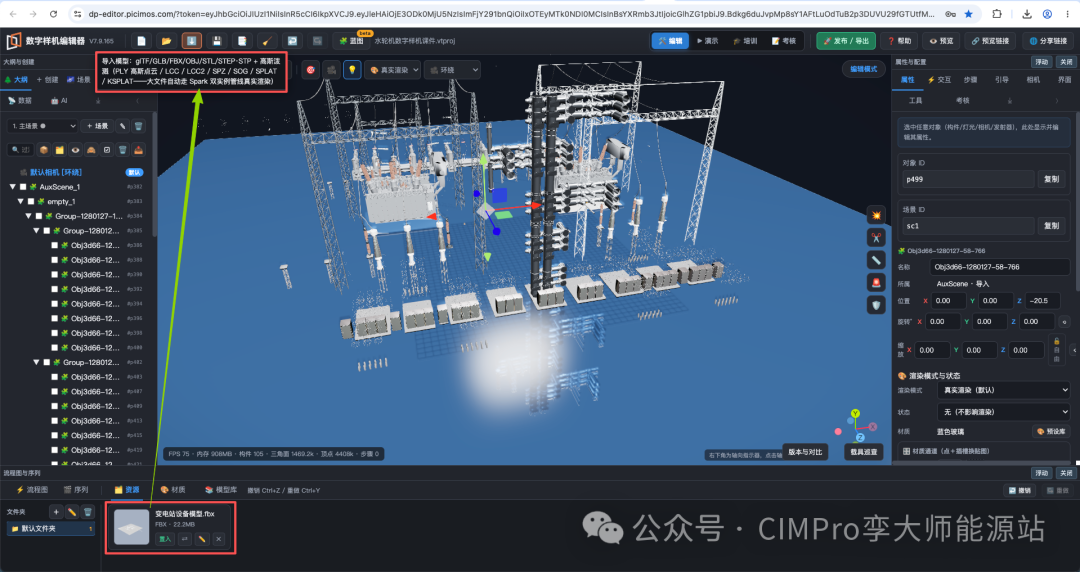Click the 预设库 material preset button
The width and height of the screenshot is (1080, 572).
1051,432
